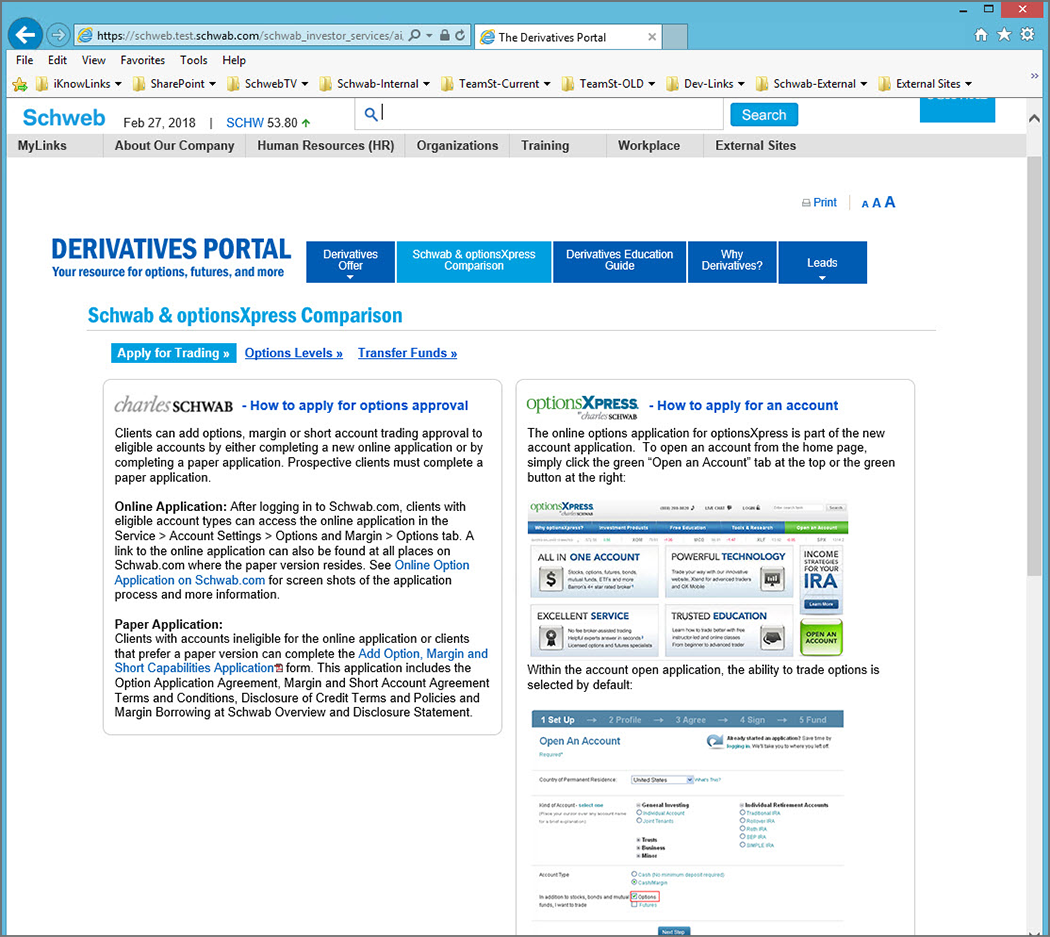The width and height of the screenshot is (1050, 937).
Task: Open Training navigation item
Action: 545,145
